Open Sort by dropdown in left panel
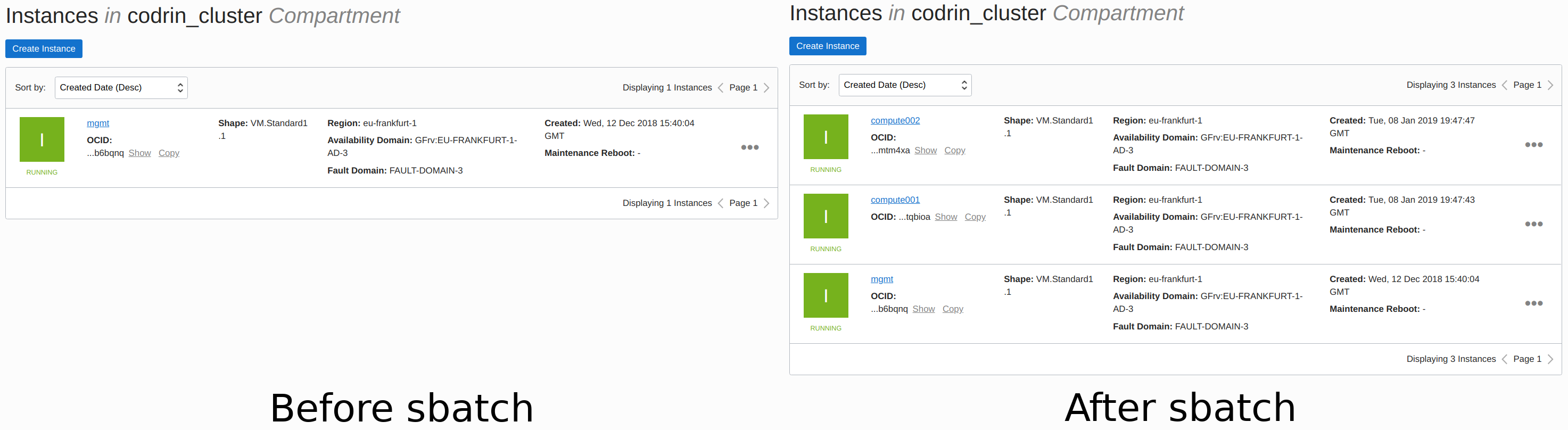1568x430 pixels. (121, 88)
